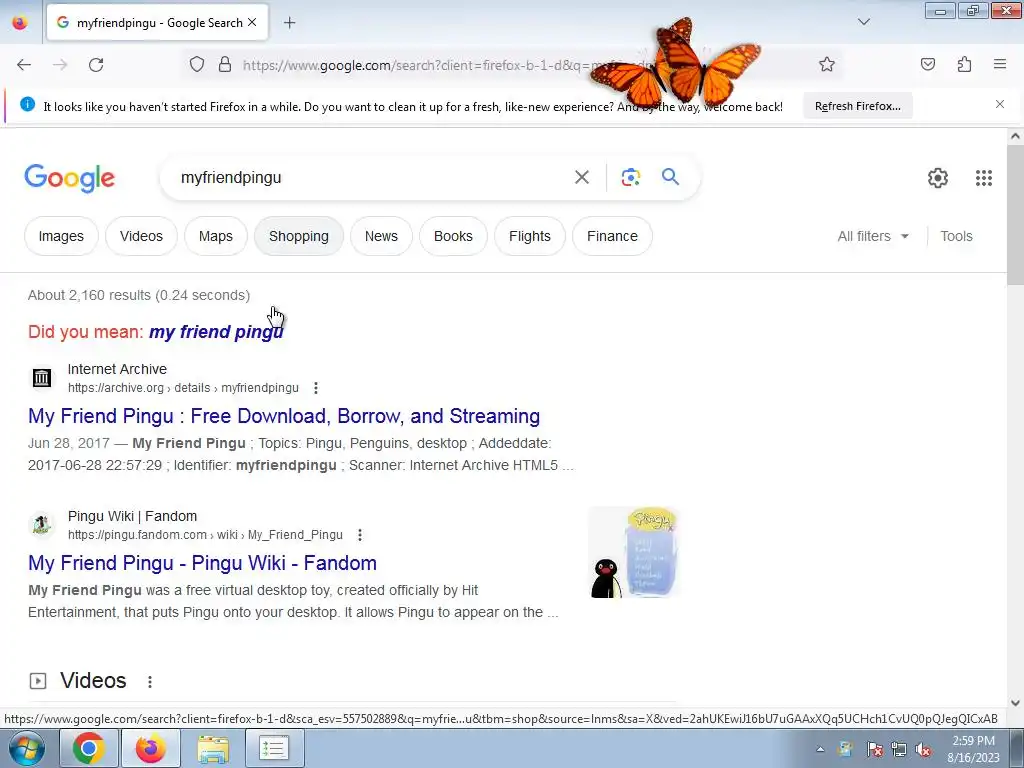Submit search with the magnifier icon
1024x768 pixels.
pyautogui.click(x=670, y=177)
